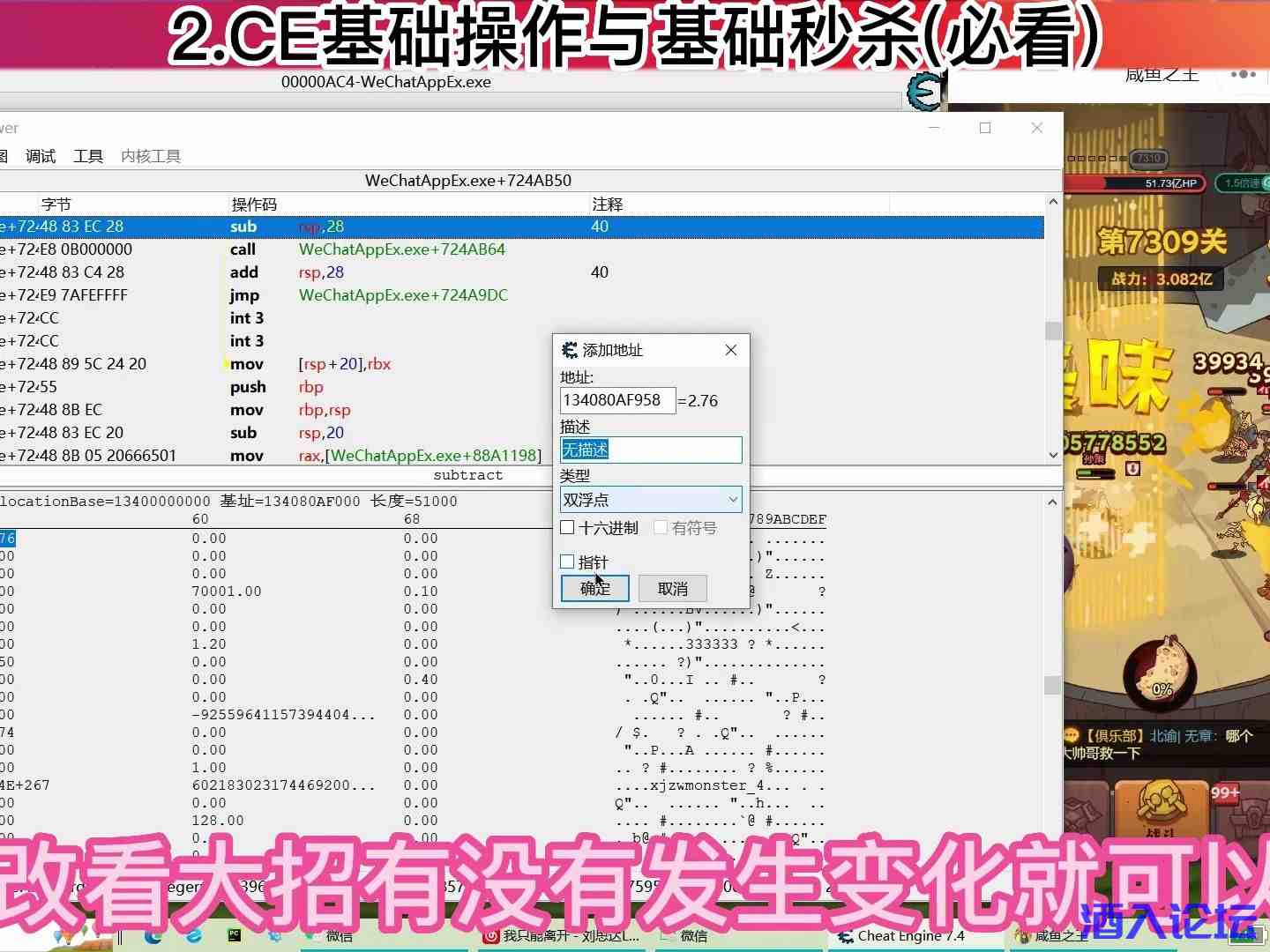
Task: Confirm with the 确定 button
Action: click(x=595, y=588)
